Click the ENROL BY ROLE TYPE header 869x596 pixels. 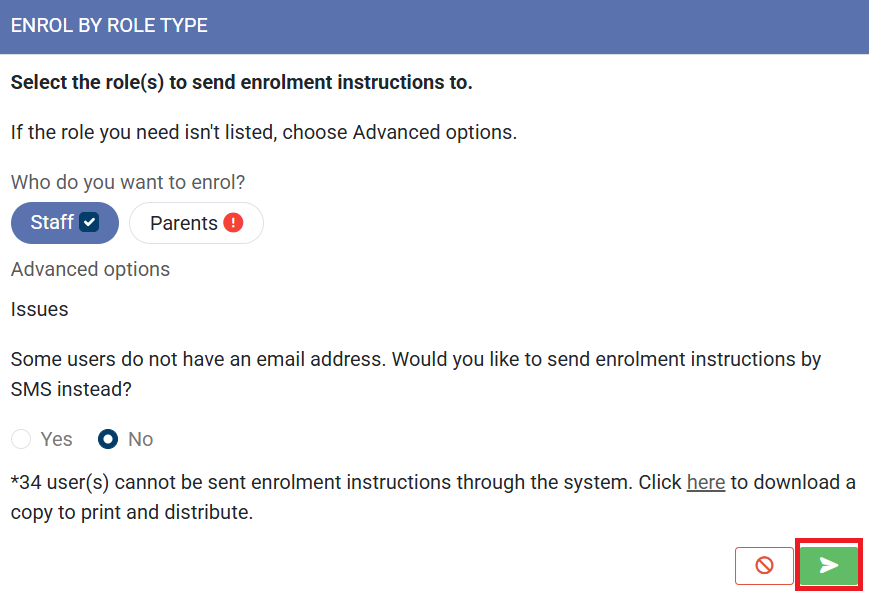(109, 26)
